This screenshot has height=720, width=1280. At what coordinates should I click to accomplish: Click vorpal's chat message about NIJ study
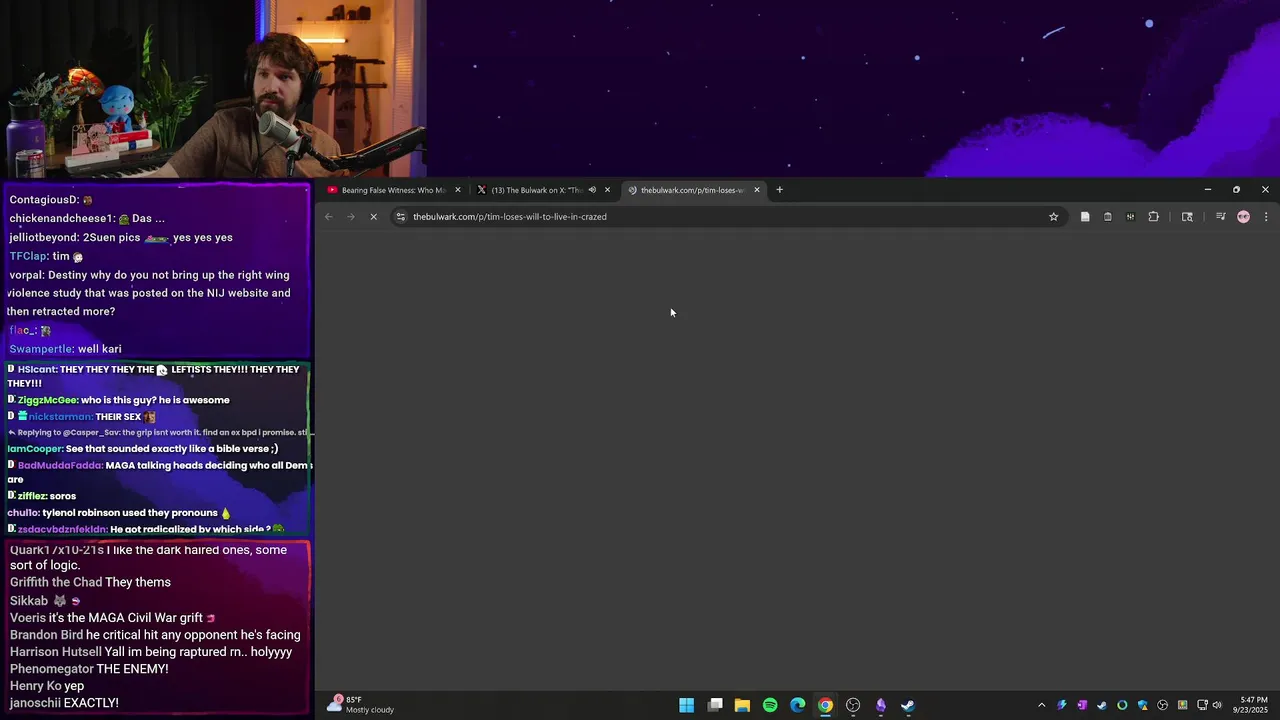tap(150, 293)
